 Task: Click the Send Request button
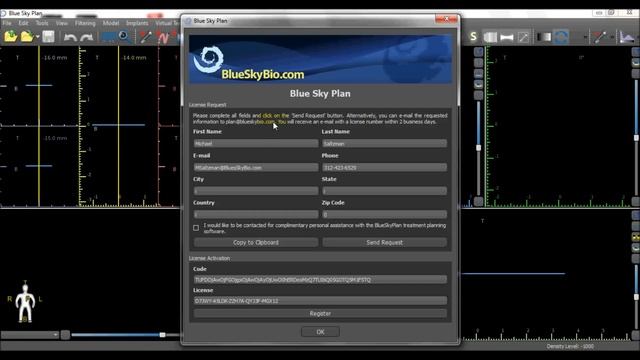click(x=384, y=242)
